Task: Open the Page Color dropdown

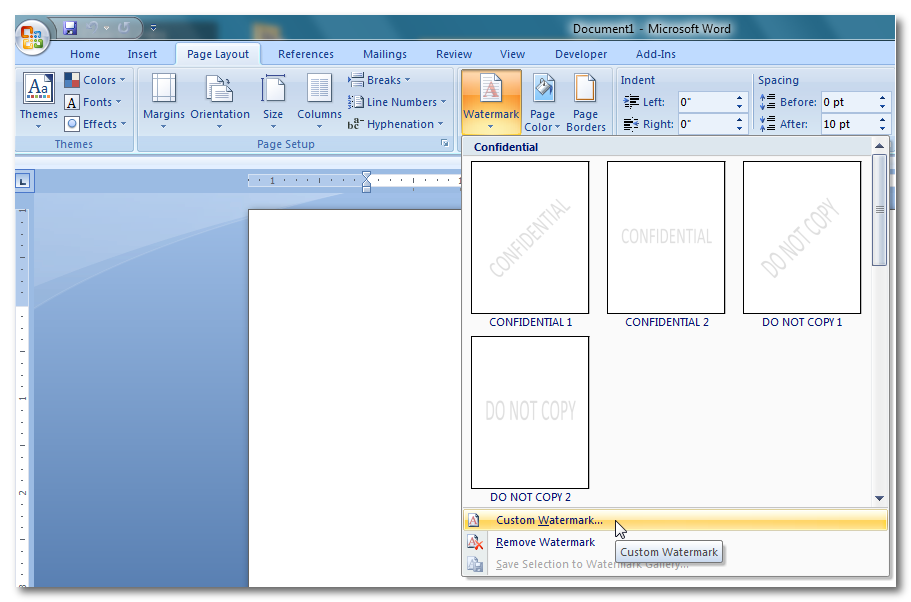Action: (x=543, y=100)
